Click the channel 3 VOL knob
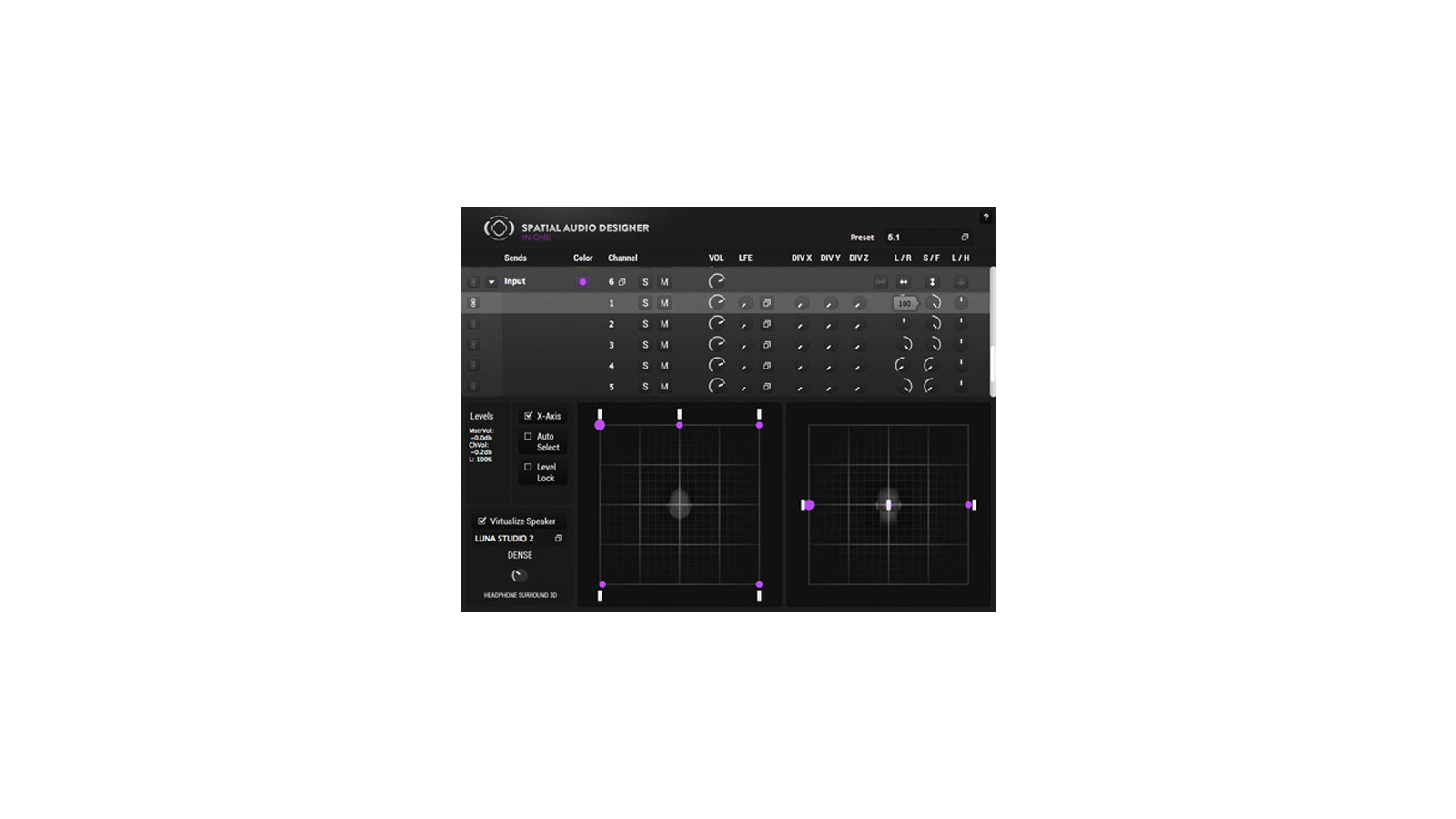Screen dimensions: 1456x819 pyautogui.click(x=717, y=345)
